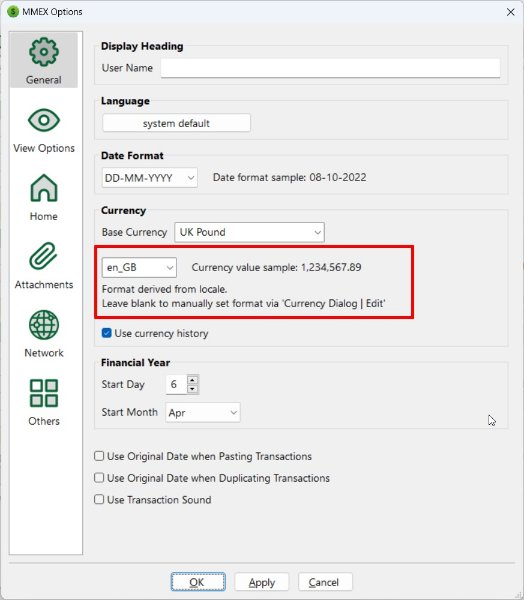This screenshot has width=524, height=600.
Task: Click the Currency value sample text
Action: pyautogui.click(x=276, y=267)
